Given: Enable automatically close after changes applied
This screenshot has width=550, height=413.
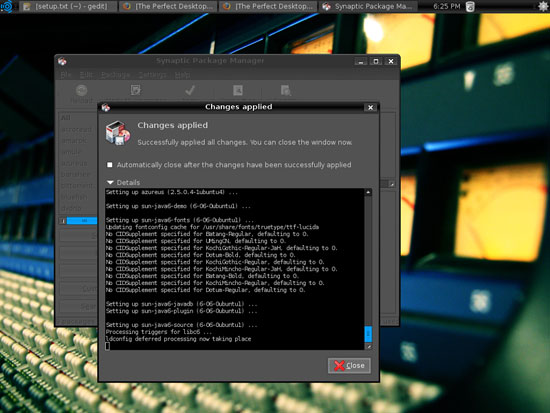Looking at the screenshot, I should (110, 165).
